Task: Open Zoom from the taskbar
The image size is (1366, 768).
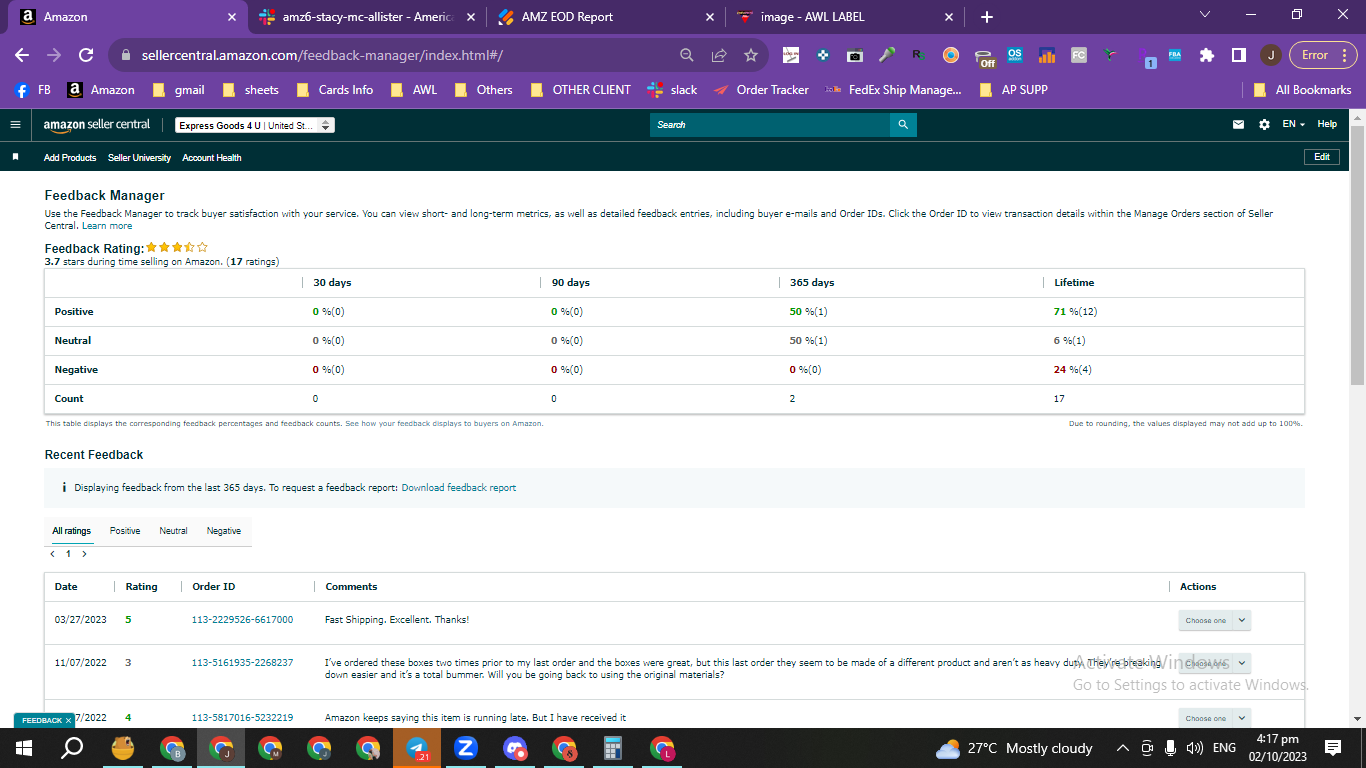Action: tap(466, 748)
